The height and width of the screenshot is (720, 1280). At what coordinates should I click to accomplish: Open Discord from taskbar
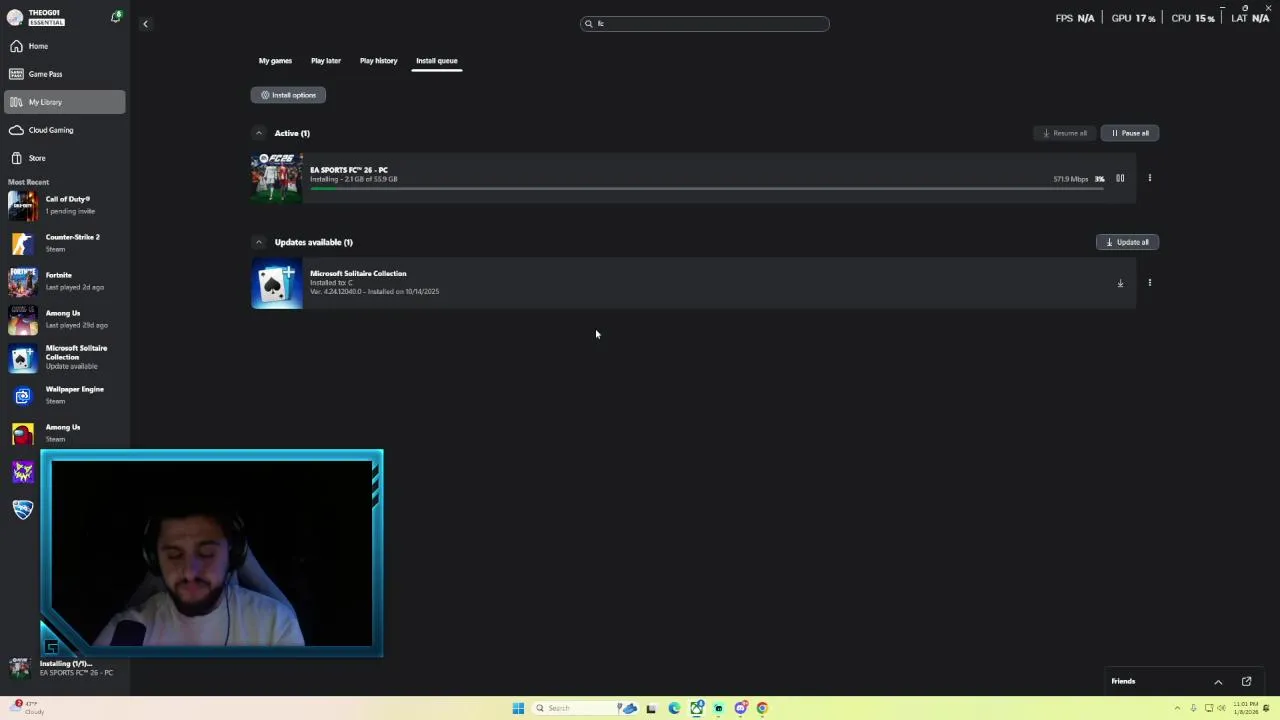740,708
